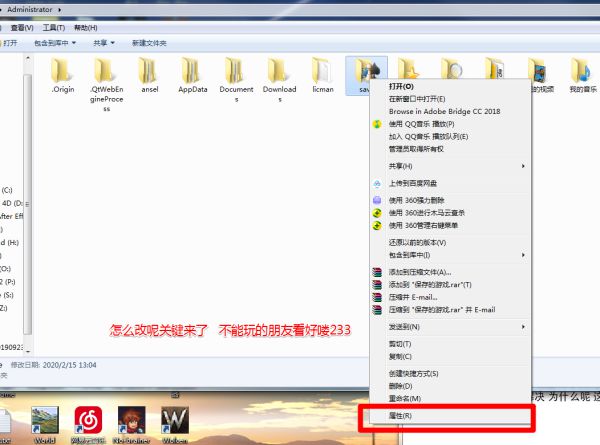Viewport: 600px width, 445px height.
Task: Choose 复制(C) in the context menu
Action: [400, 357]
